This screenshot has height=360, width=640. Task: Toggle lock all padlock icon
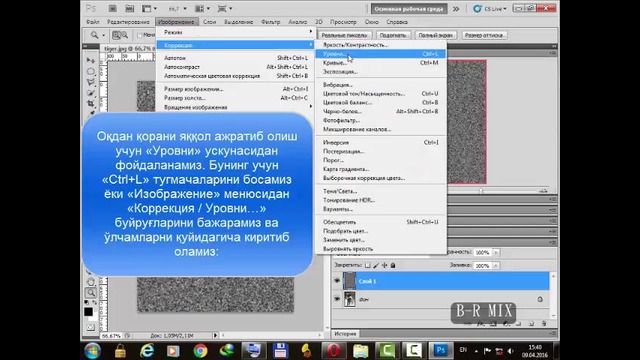pos(393,265)
